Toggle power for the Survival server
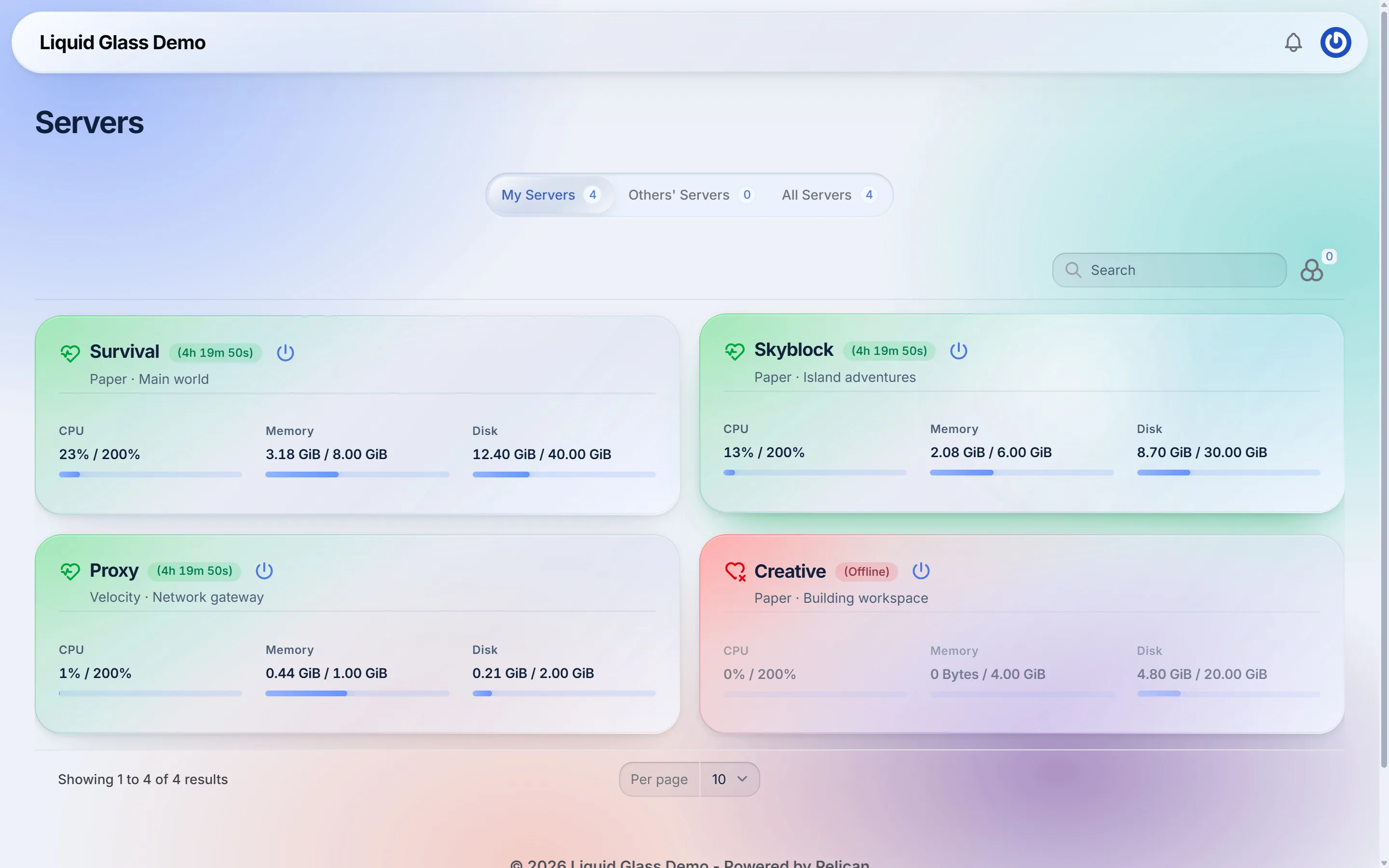Image resolution: width=1389 pixels, height=868 pixels. coord(285,353)
